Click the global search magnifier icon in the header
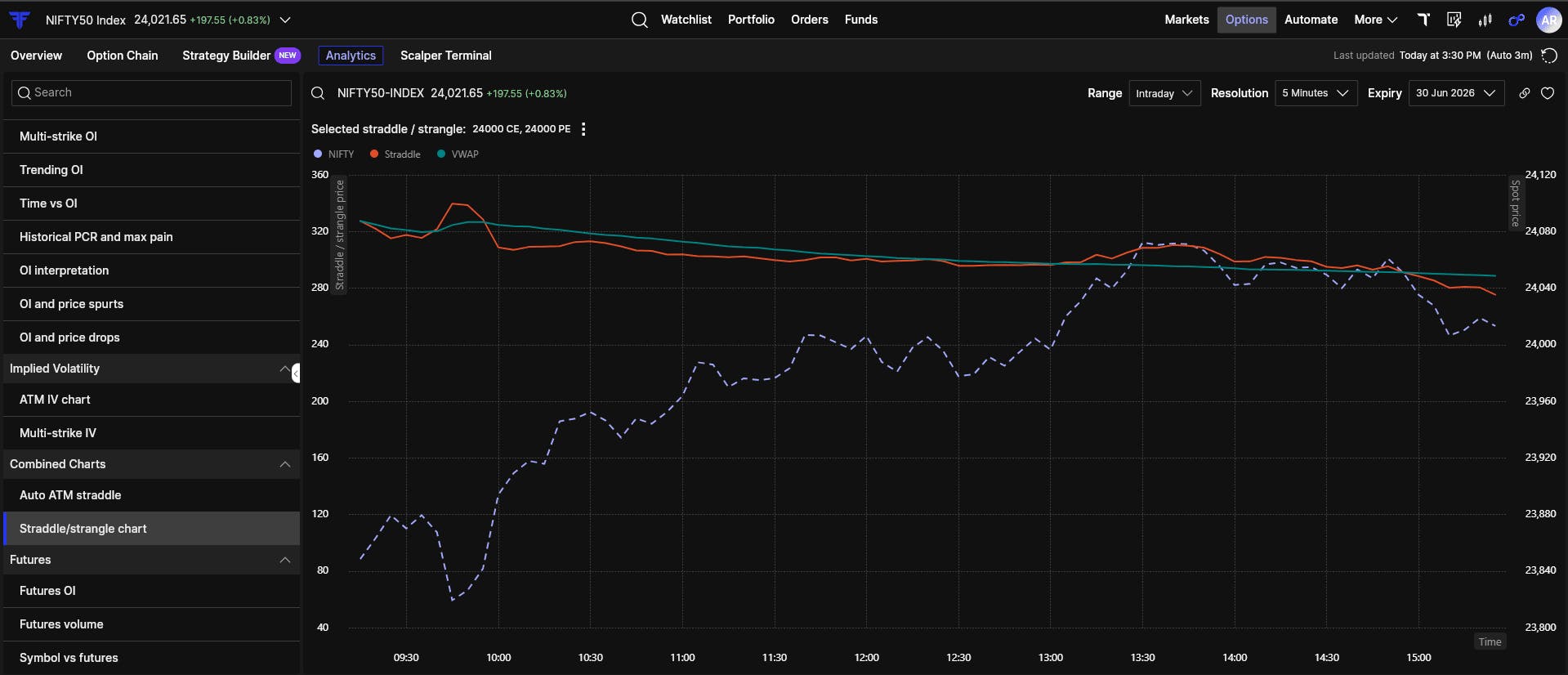 640,20
